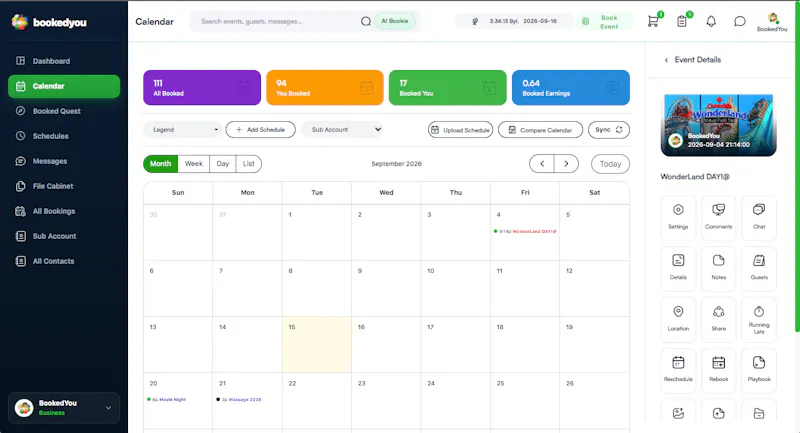The image size is (800, 433).
Task: Click the weather icon near the time
Action: click(475, 21)
